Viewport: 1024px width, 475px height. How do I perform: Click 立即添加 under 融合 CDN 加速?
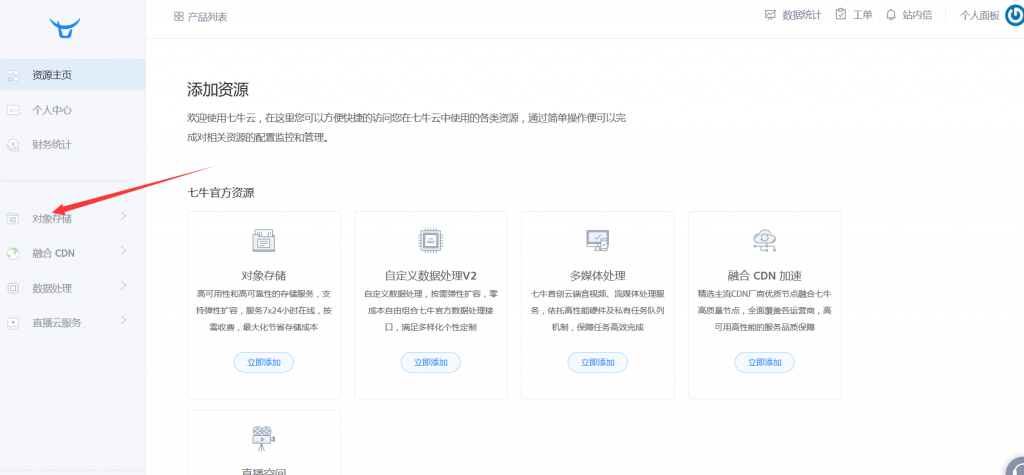[764, 362]
